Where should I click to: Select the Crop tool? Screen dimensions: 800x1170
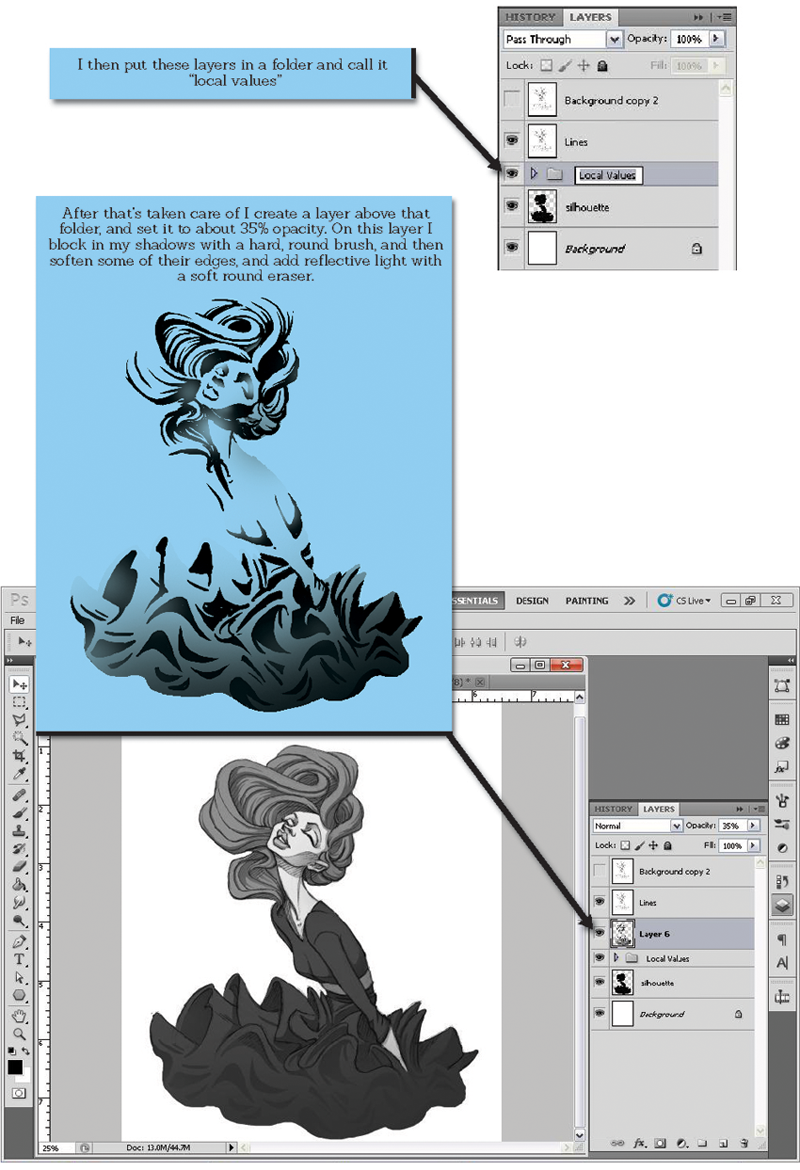19,758
